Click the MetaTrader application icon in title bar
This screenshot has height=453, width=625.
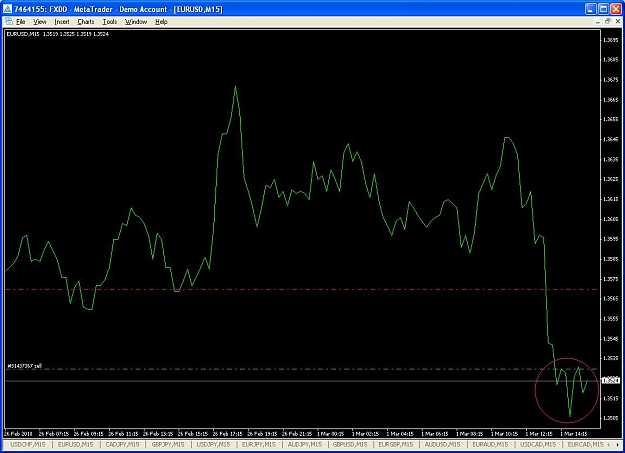tap(8, 9)
